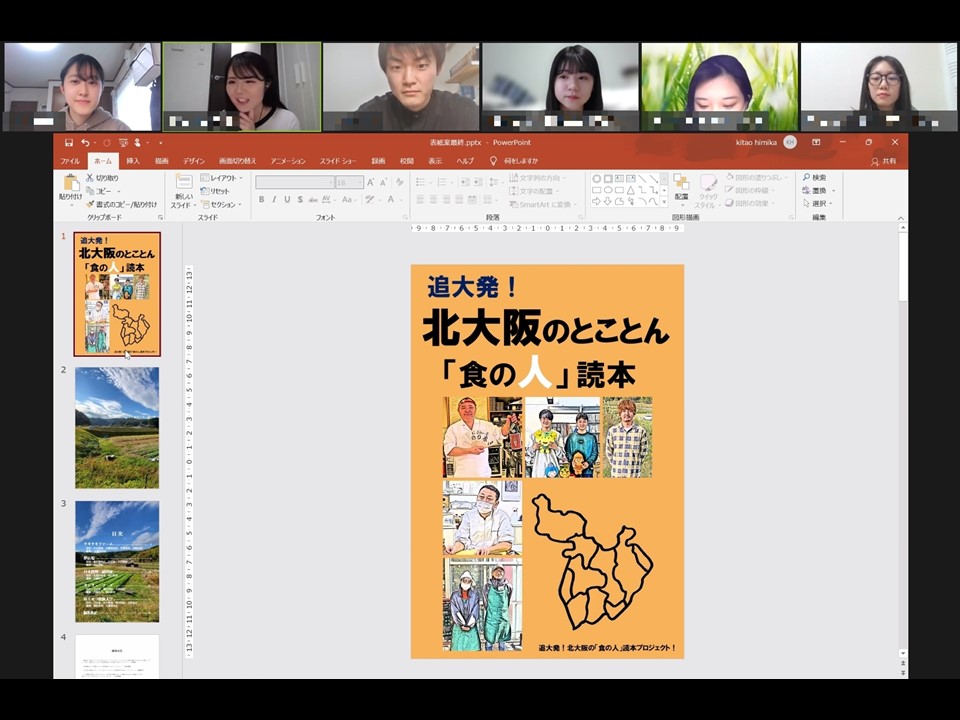Toggle Underline formatting

pos(289,200)
